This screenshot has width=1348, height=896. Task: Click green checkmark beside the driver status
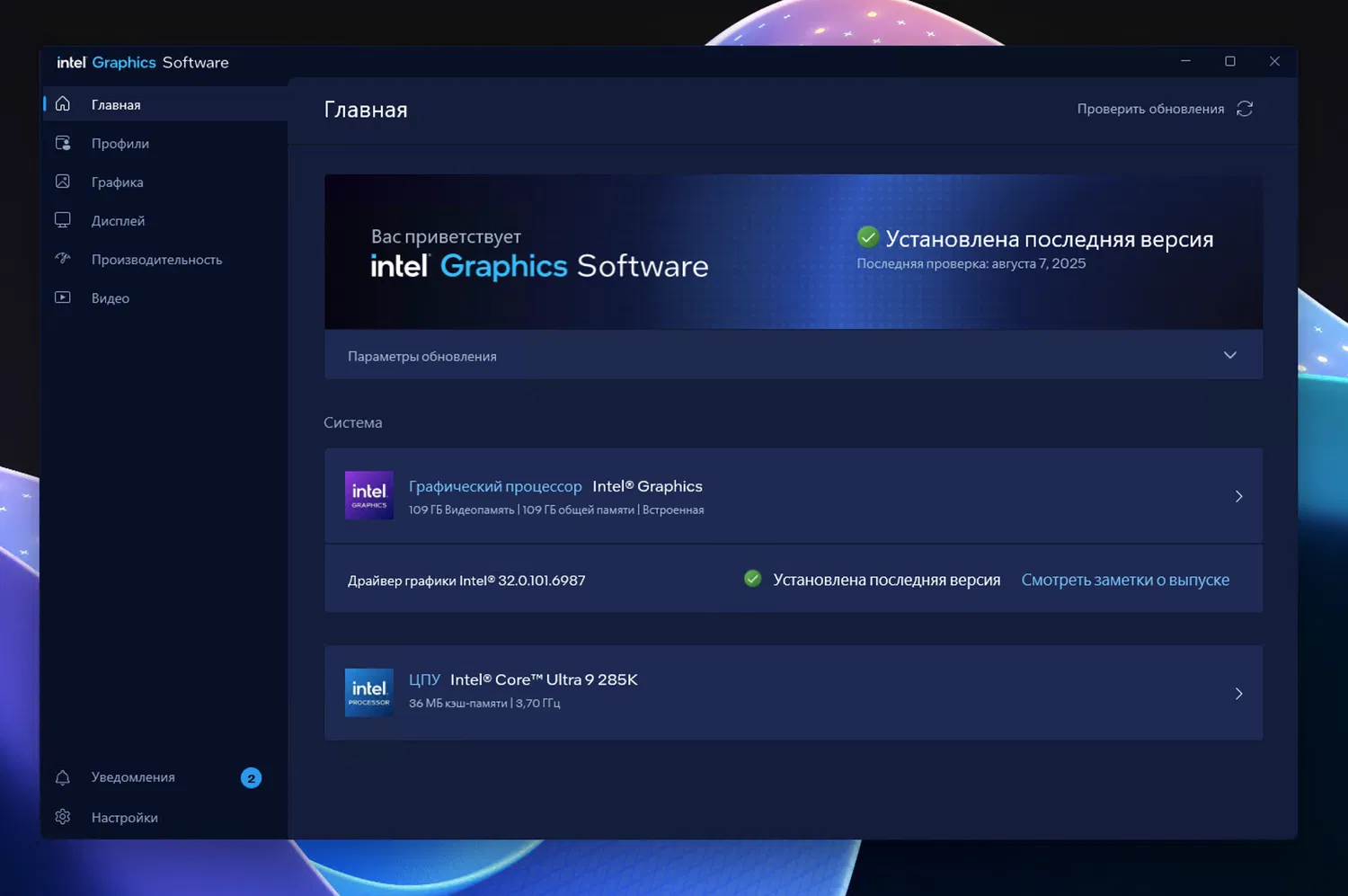[753, 579]
